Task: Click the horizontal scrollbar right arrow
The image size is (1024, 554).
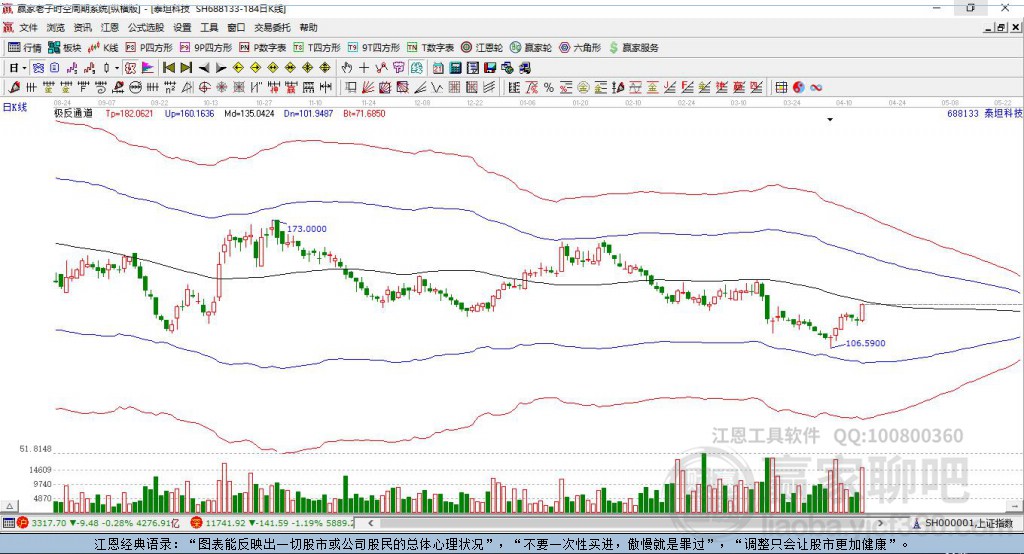Action: 880,523
